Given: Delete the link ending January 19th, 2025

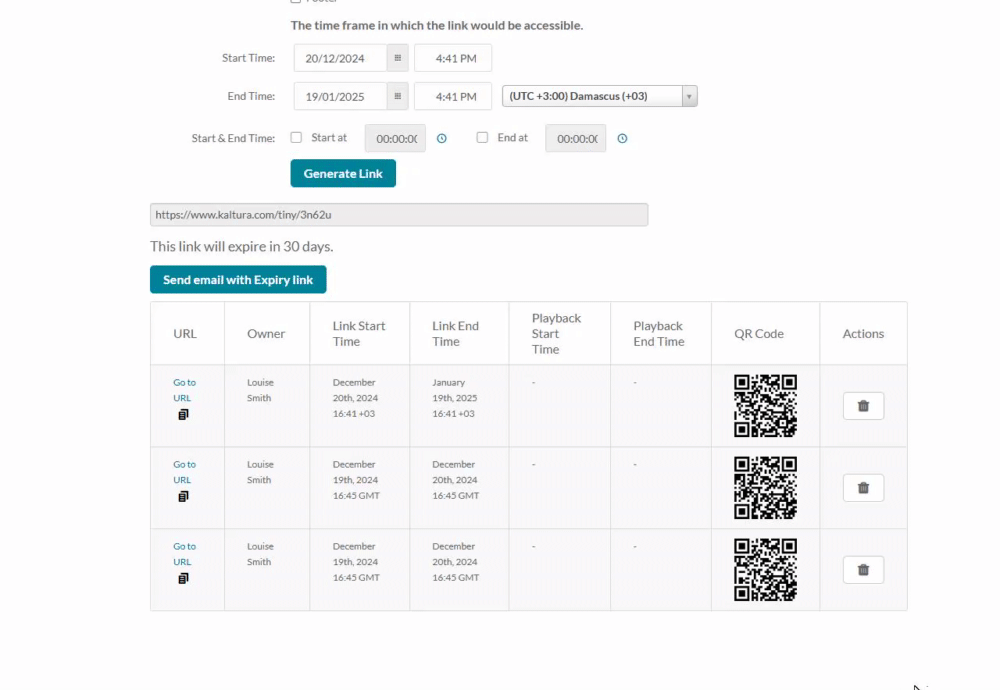Looking at the screenshot, I should point(864,406).
